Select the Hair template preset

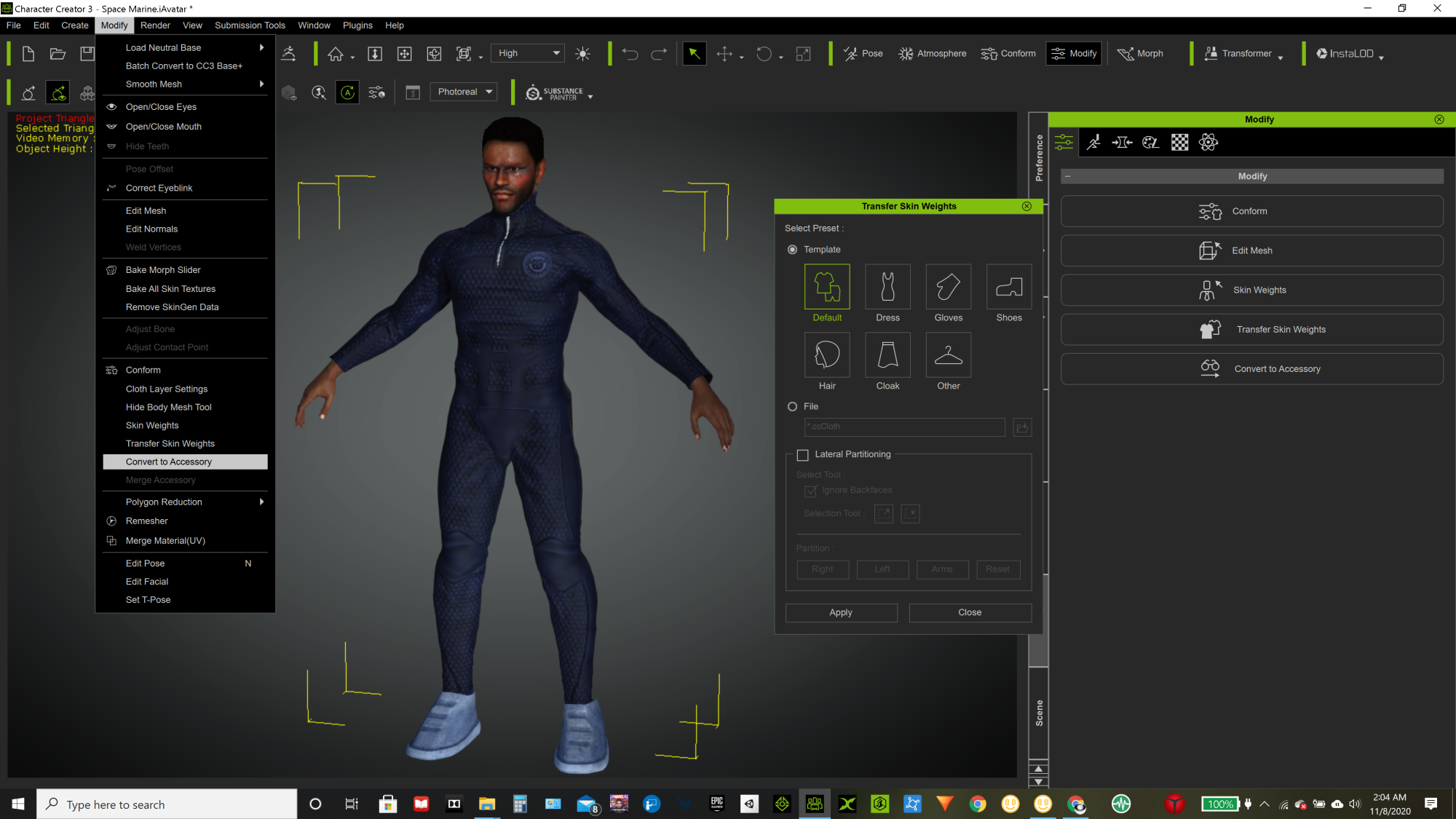click(x=827, y=355)
